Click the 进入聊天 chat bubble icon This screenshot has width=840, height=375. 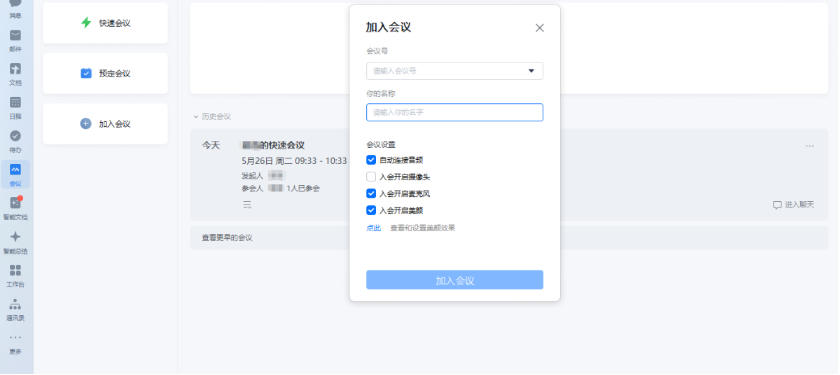pos(777,205)
